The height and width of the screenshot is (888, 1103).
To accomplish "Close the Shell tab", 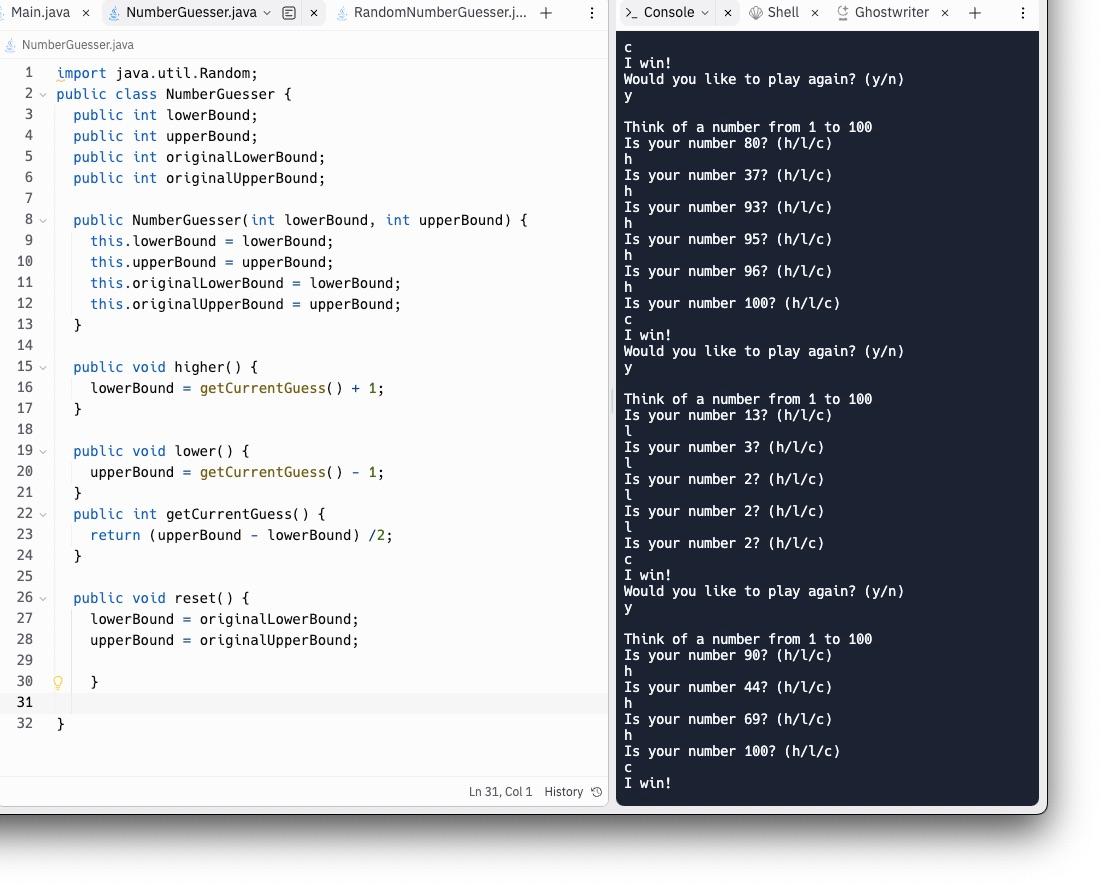I will 815,13.
